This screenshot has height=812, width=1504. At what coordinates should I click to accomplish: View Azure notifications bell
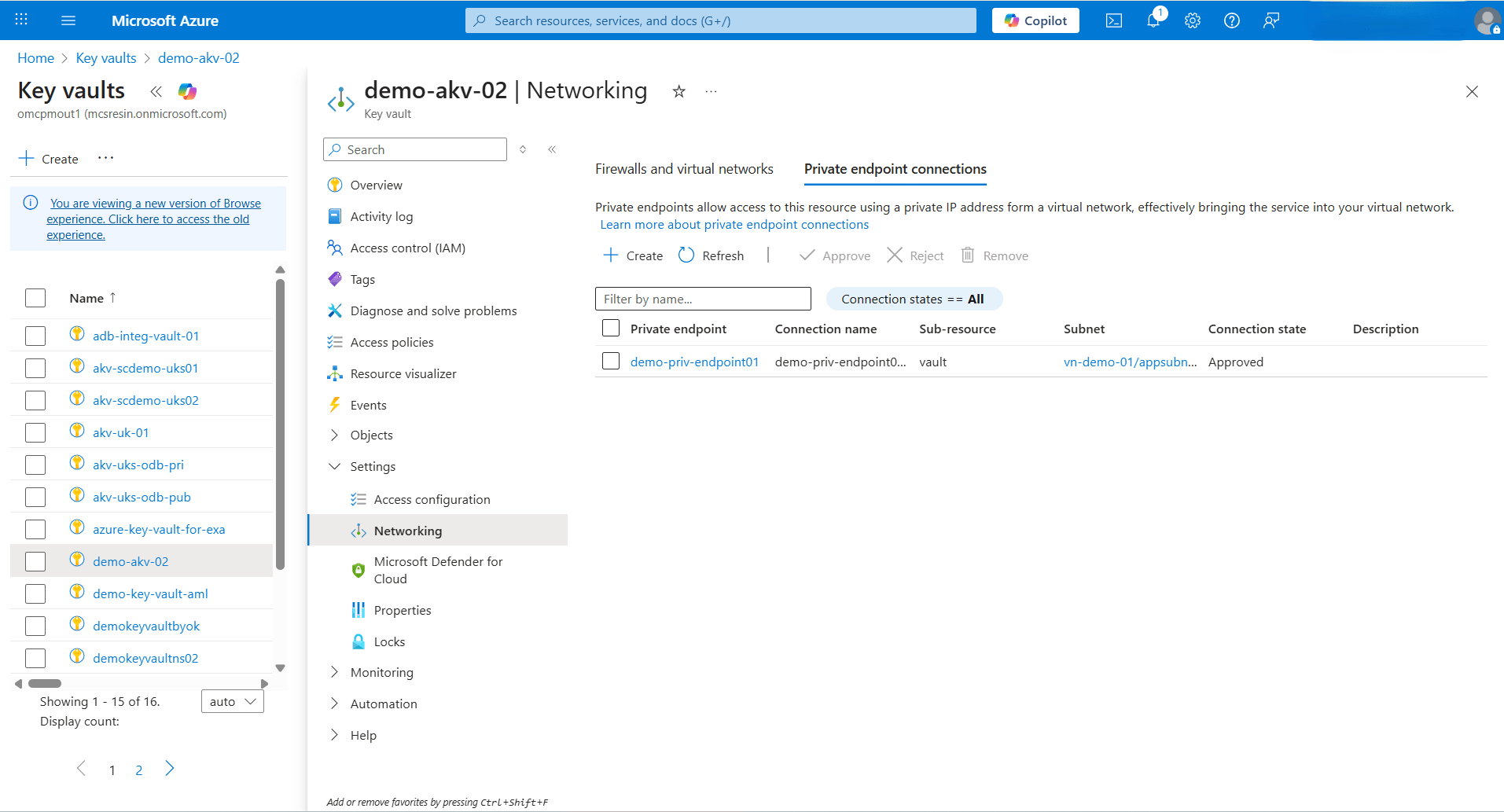(x=1153, y=20)
